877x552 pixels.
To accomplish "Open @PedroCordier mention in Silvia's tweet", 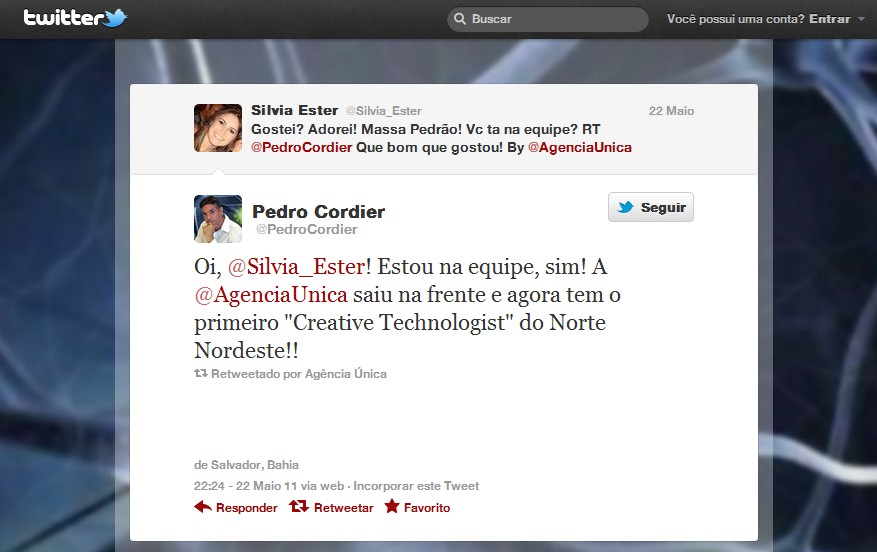I will tap(301, 148).
